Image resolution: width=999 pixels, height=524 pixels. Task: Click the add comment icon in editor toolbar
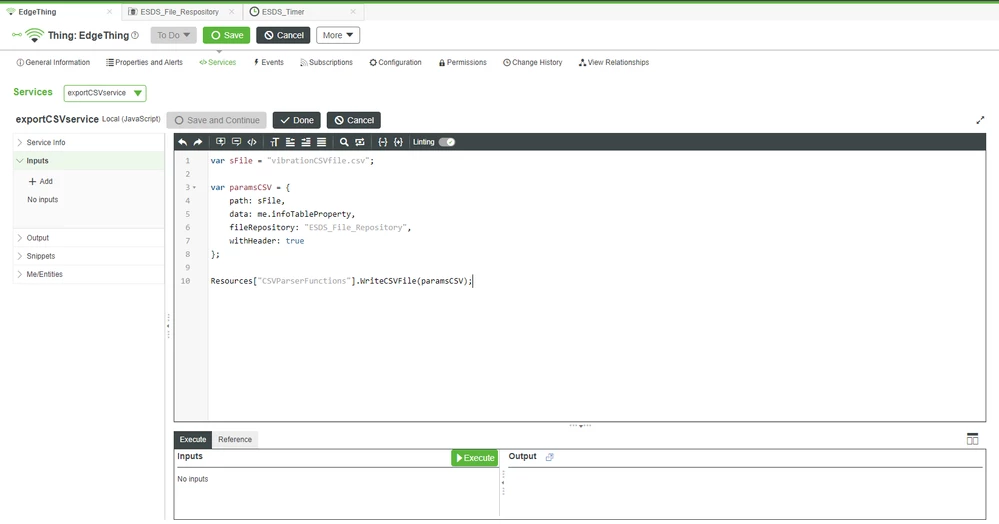[220, 142]
